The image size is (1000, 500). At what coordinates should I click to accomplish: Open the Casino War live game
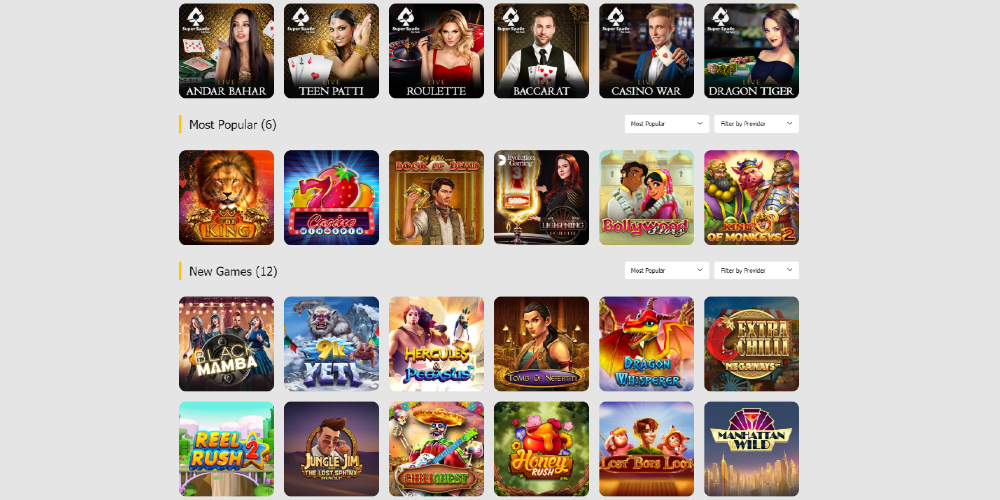(646, 51)
